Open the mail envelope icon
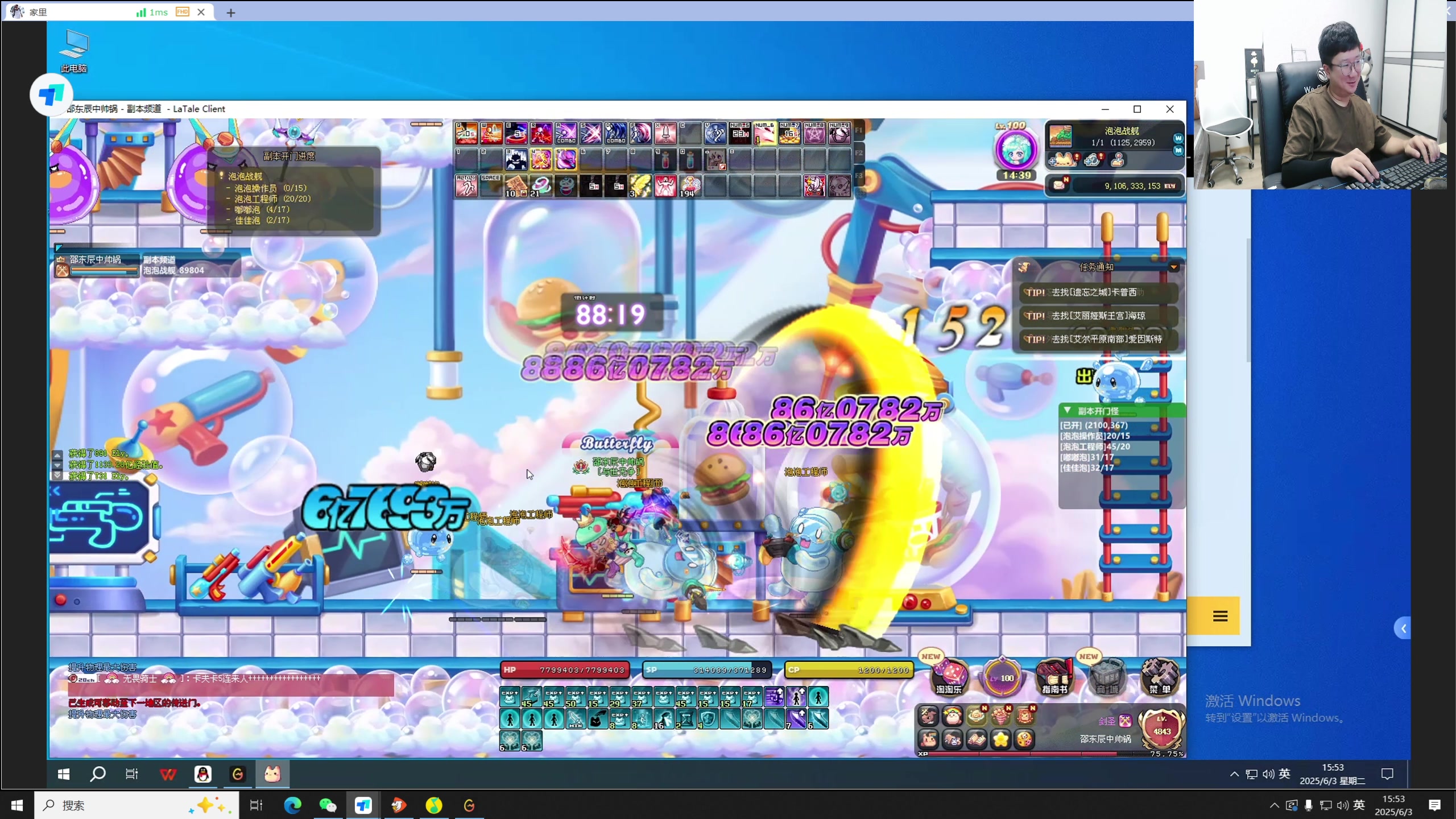1456x819 pixels. click(1060, 185)
